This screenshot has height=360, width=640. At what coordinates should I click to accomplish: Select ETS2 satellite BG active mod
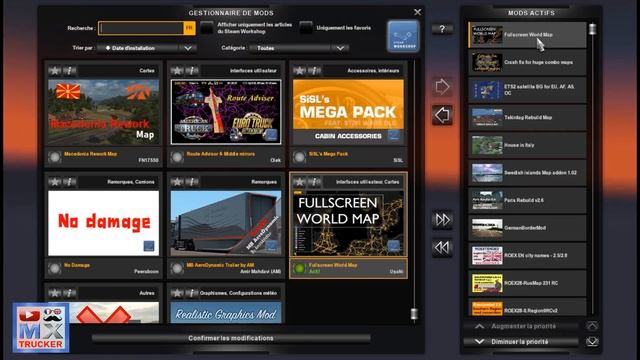pos(527,90)
